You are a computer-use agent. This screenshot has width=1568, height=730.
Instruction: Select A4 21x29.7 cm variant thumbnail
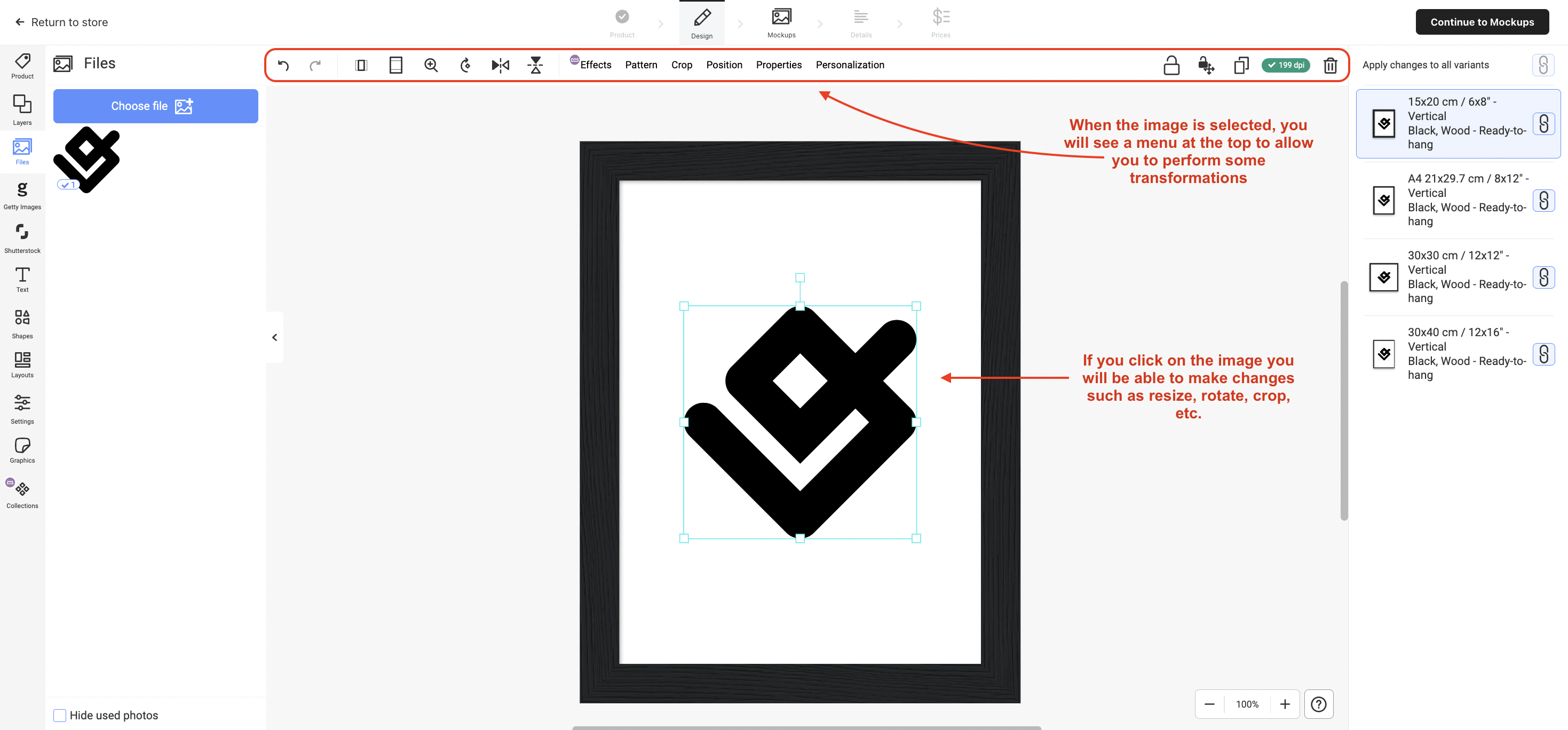(x=1383, y=200)
